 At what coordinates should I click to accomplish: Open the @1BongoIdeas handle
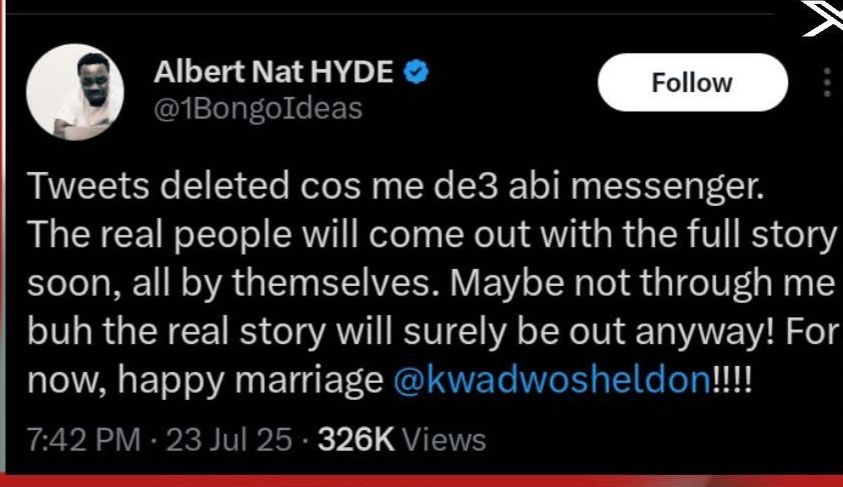[256, 107]
